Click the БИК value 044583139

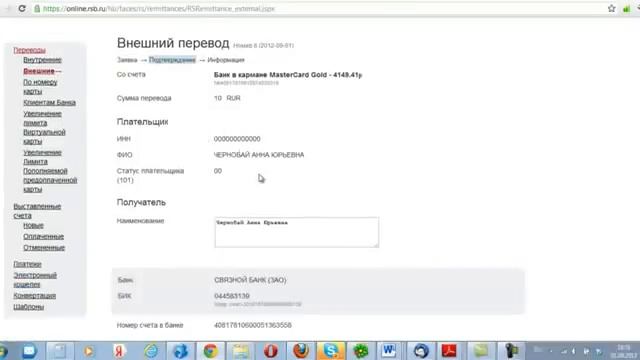(232, 296)
